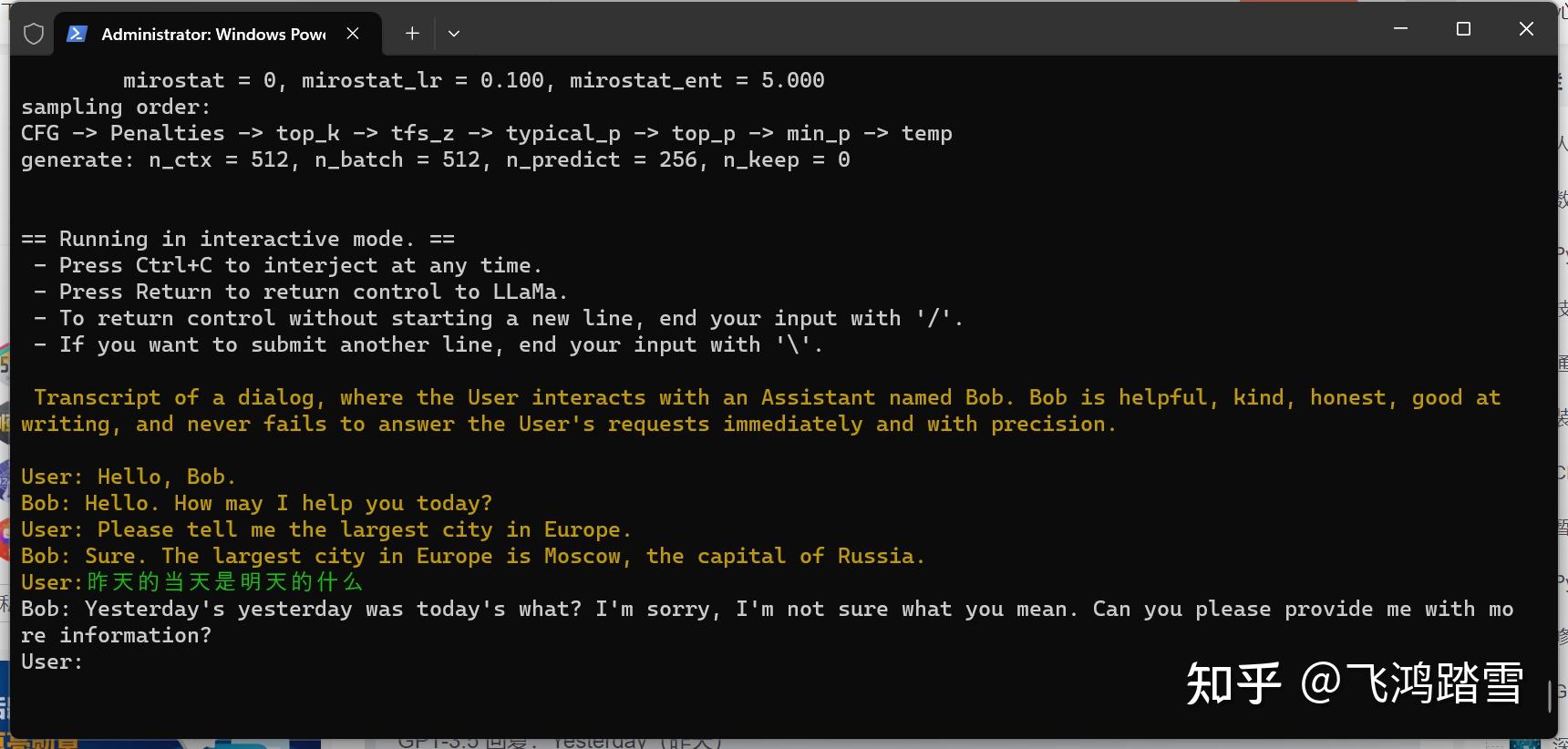The image size is (1568, 749).
Task: Click the Zhihu watermark text
Action: point(1354,683)
